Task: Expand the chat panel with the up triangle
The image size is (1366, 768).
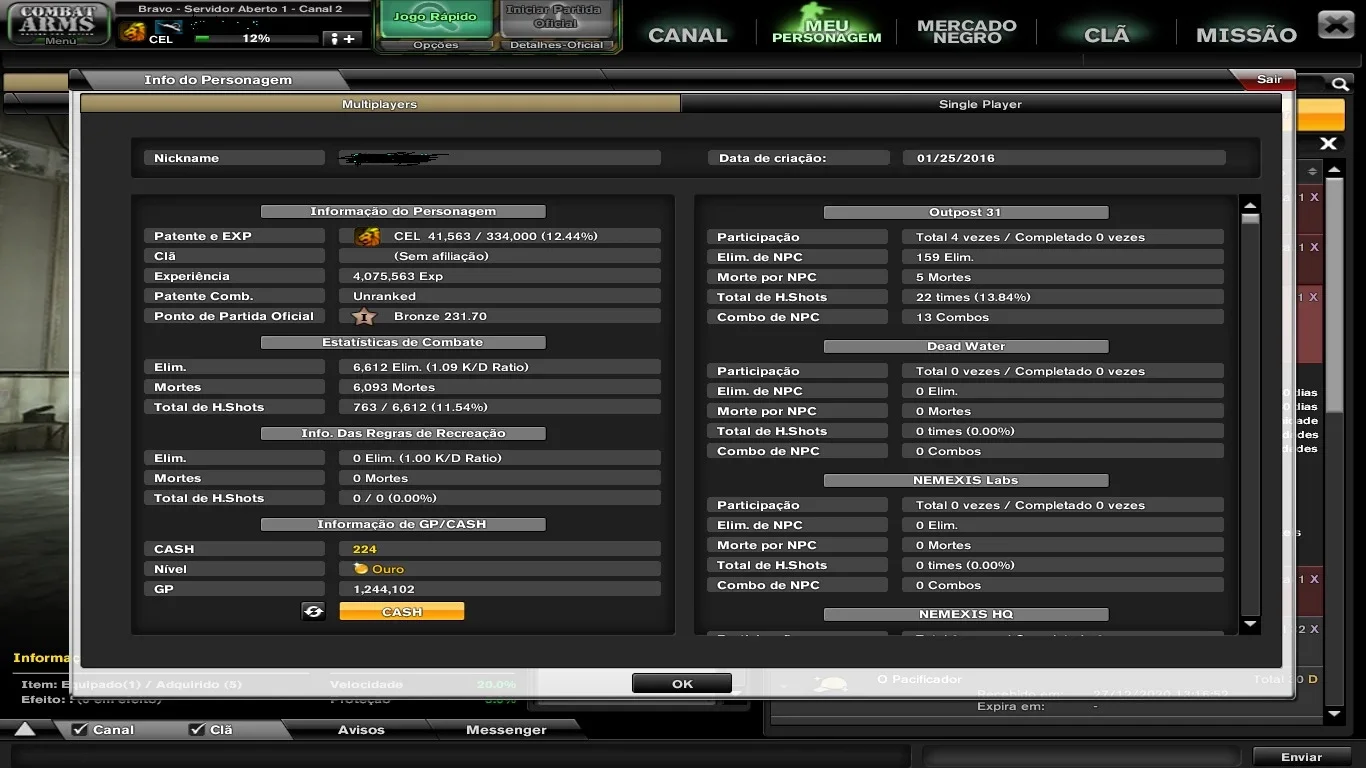Action: pos(25,730)
